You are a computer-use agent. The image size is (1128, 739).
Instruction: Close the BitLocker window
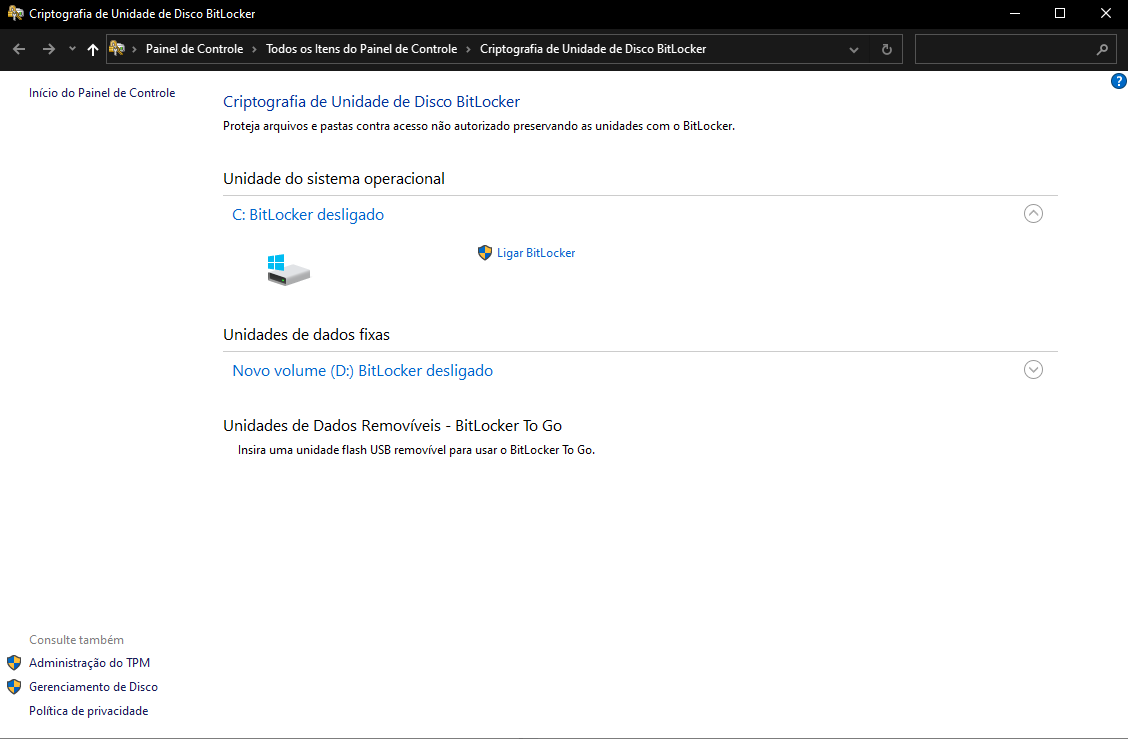1106,14
